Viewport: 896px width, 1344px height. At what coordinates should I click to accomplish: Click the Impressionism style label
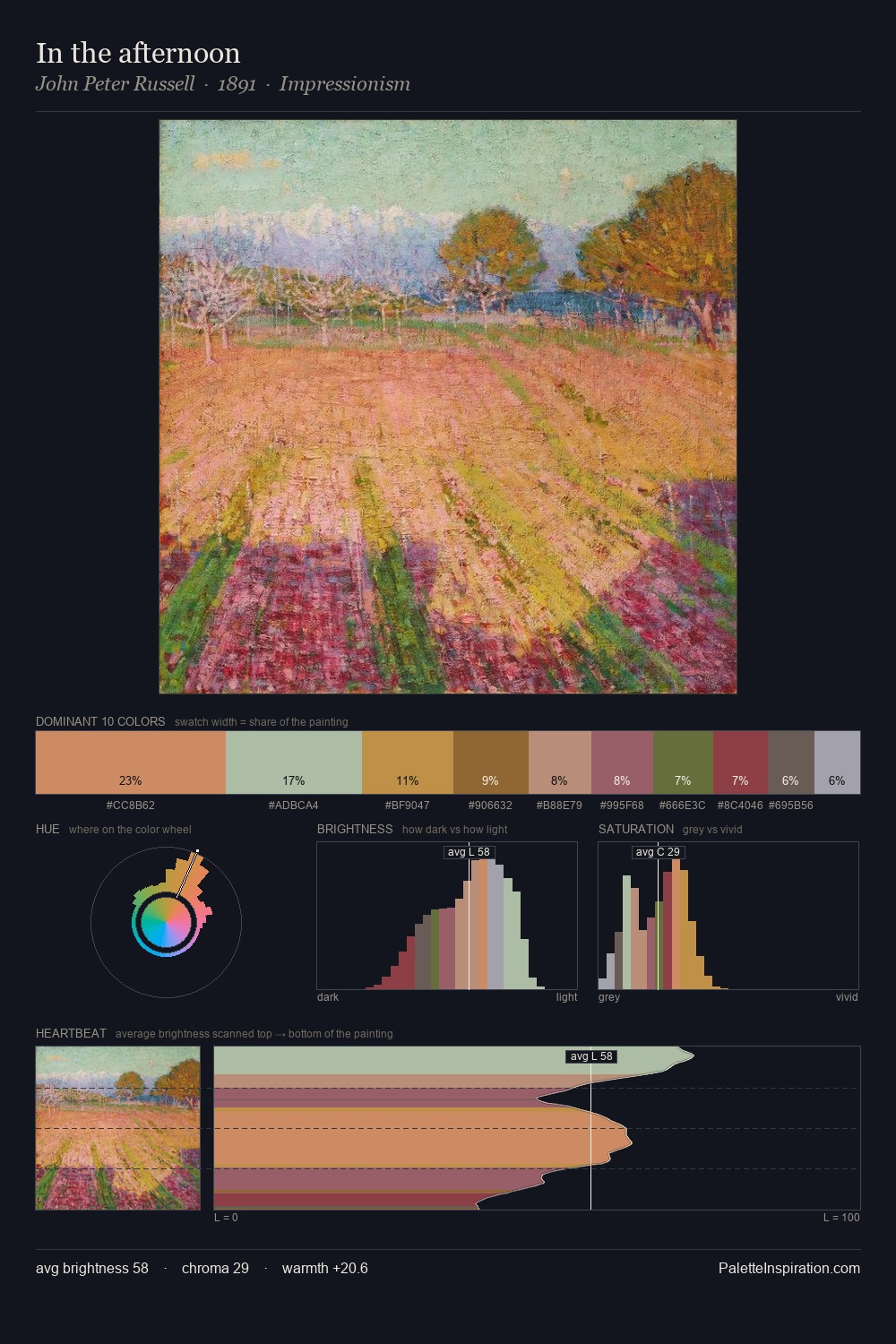pos(345,83)
